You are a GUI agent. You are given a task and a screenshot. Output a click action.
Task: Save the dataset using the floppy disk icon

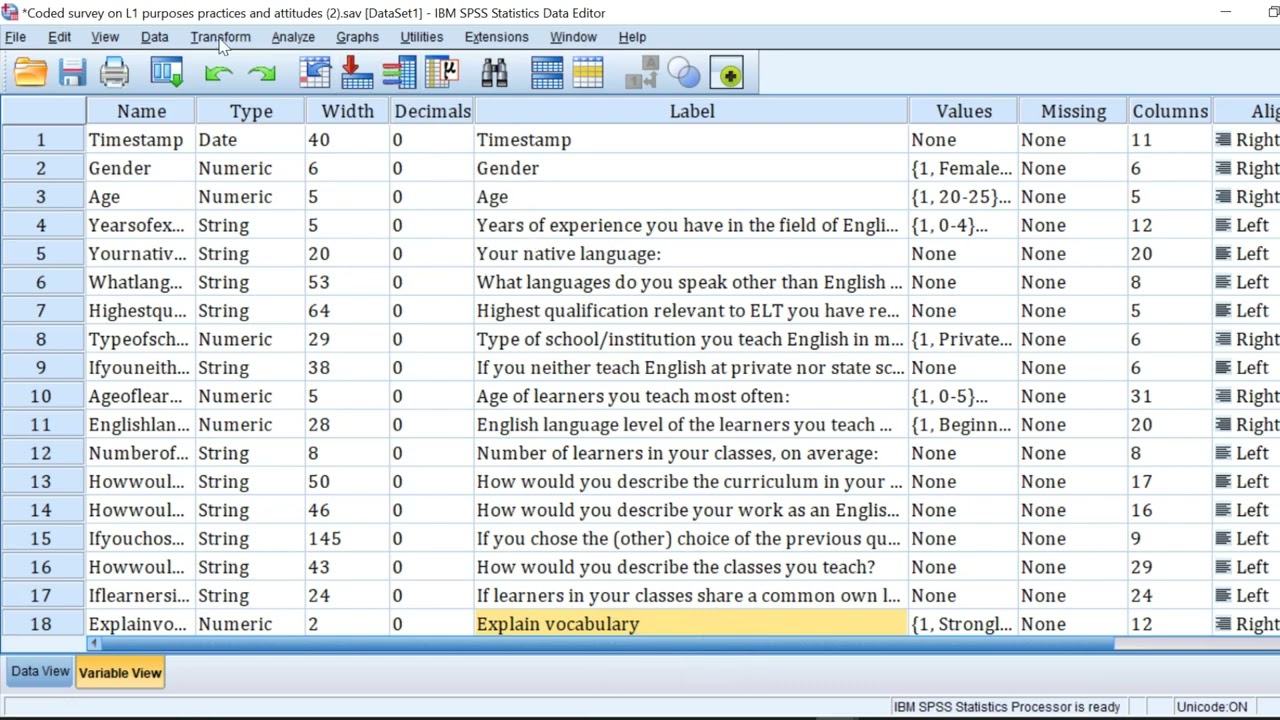[x=72, y=73]
